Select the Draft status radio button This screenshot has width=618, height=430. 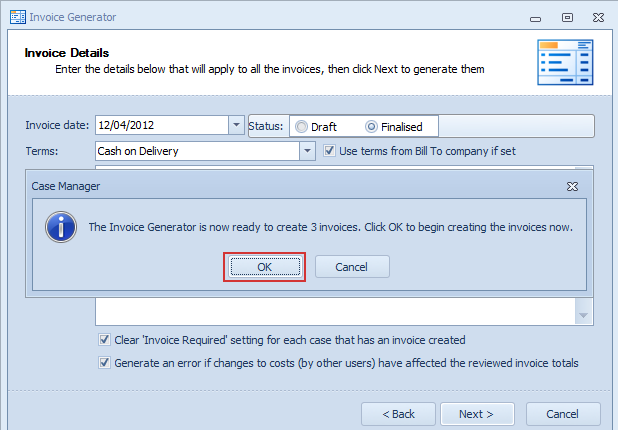pyautogui.click(x=302, y=127)
